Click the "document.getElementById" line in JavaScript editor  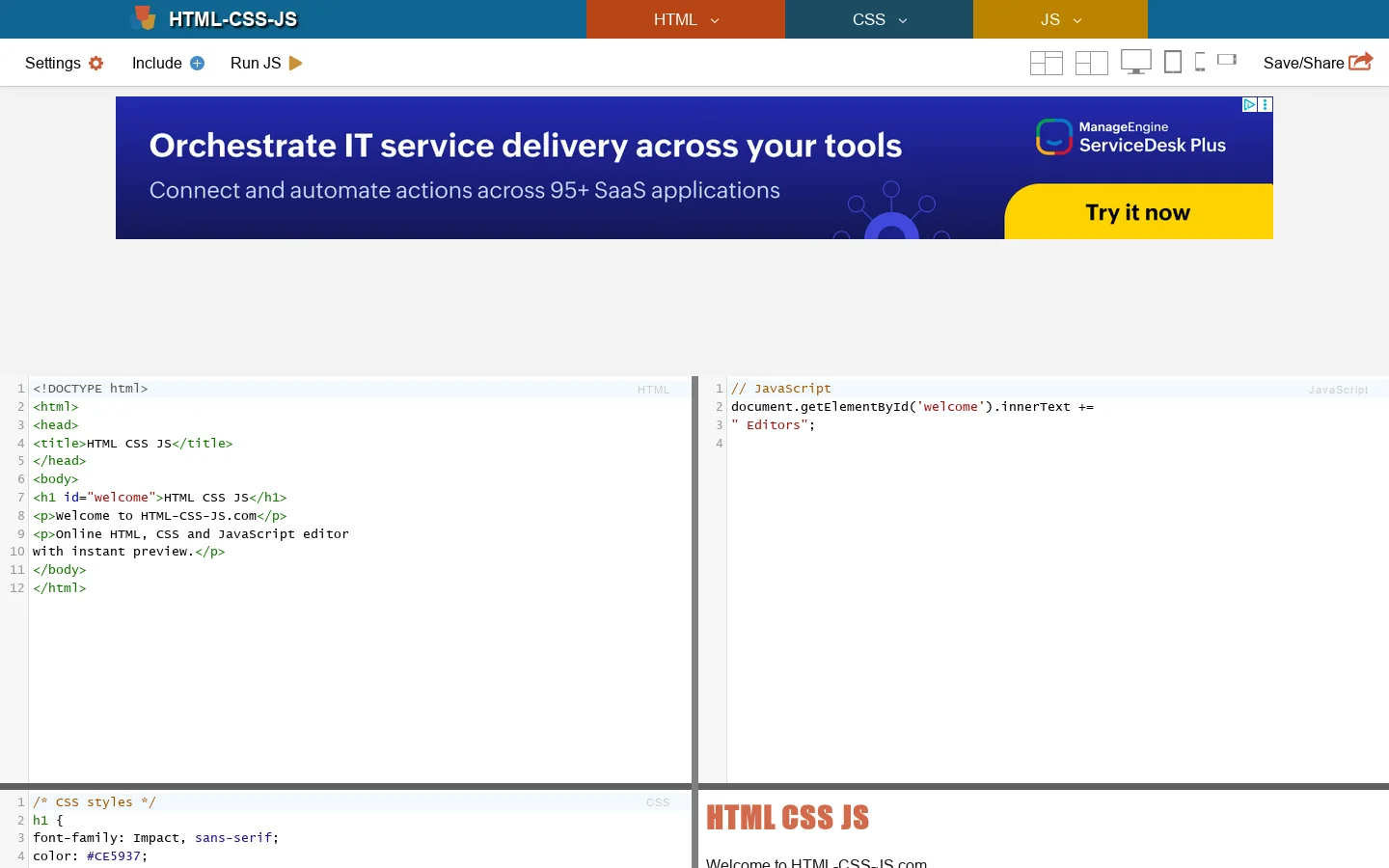click(x=912, y=407)
